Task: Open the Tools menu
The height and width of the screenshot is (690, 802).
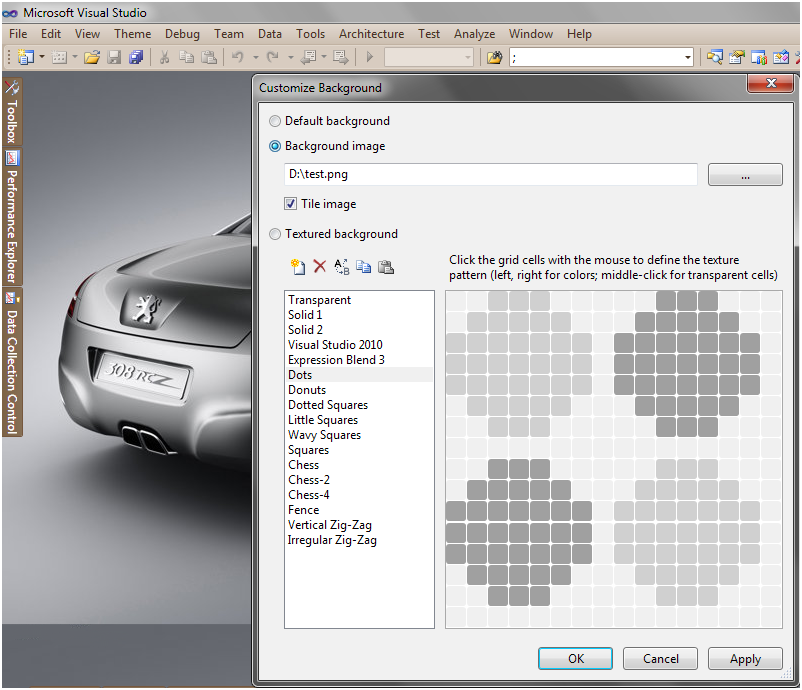Action: [310, 34]
